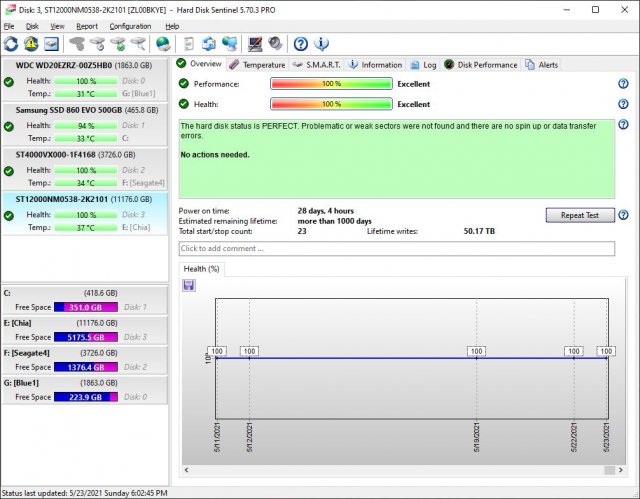Click the yellow warning alert toolbar icon
The height and width of the screenshot is (499, 640).
[x=31, y=44]
